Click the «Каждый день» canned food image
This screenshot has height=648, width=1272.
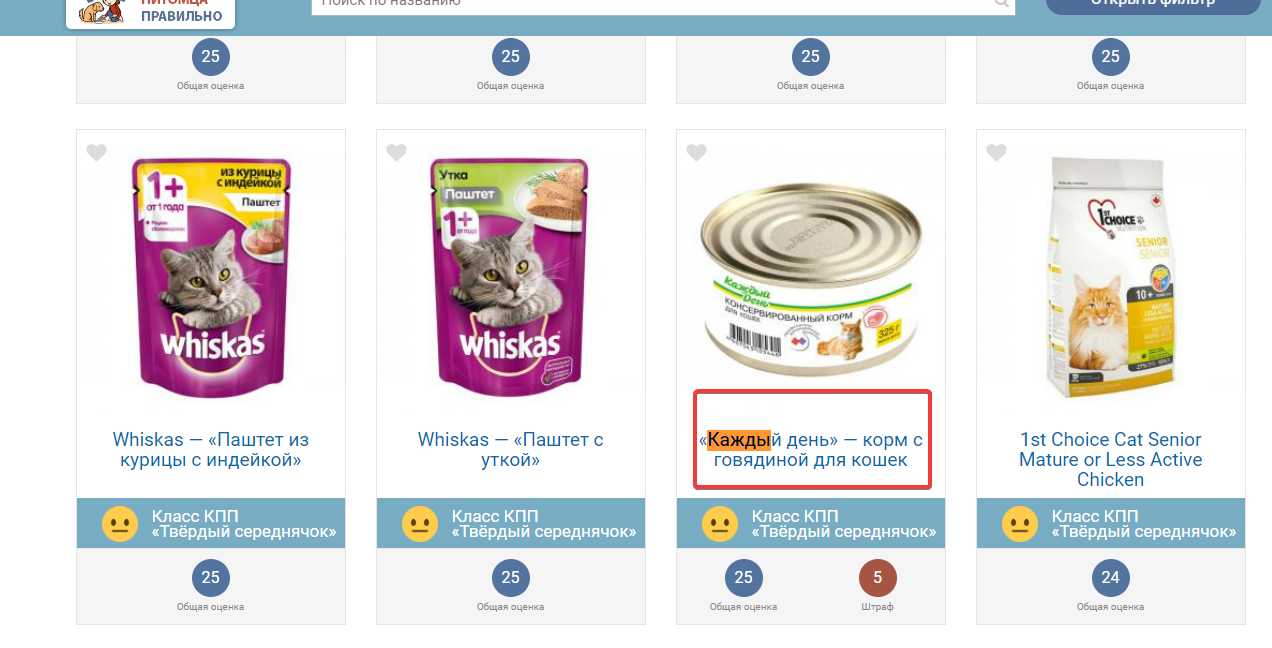pyautogui.click(x=811, y=272)
